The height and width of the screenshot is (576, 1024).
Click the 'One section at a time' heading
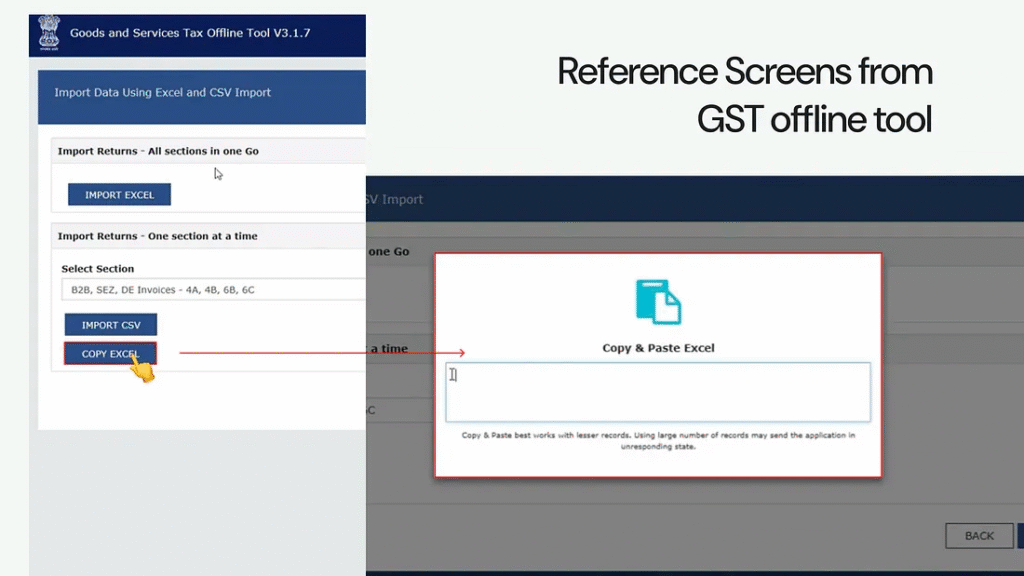pyautogui.click(x=157, y=236)
